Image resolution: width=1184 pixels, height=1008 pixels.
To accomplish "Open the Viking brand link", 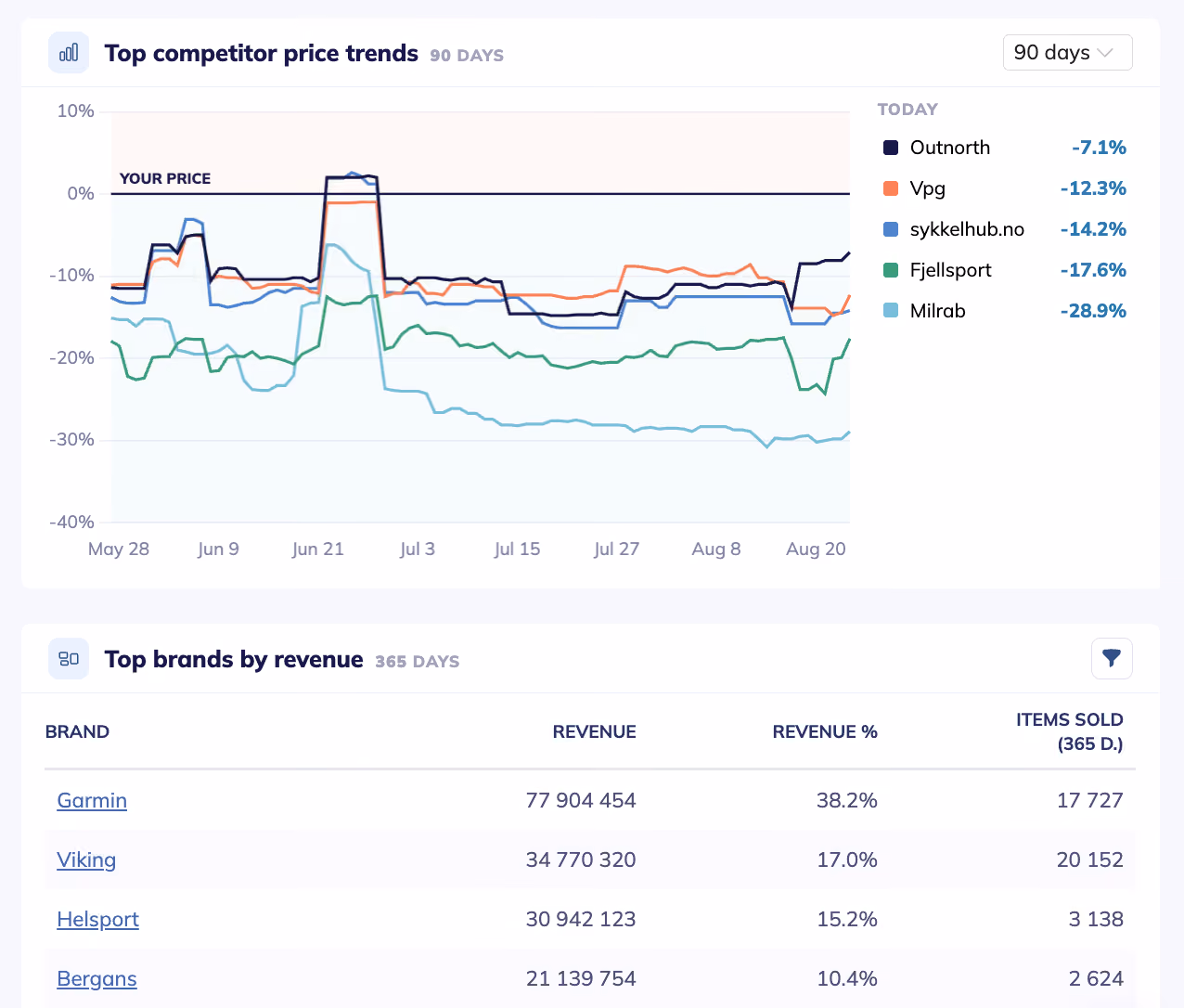I will [86, 859].
